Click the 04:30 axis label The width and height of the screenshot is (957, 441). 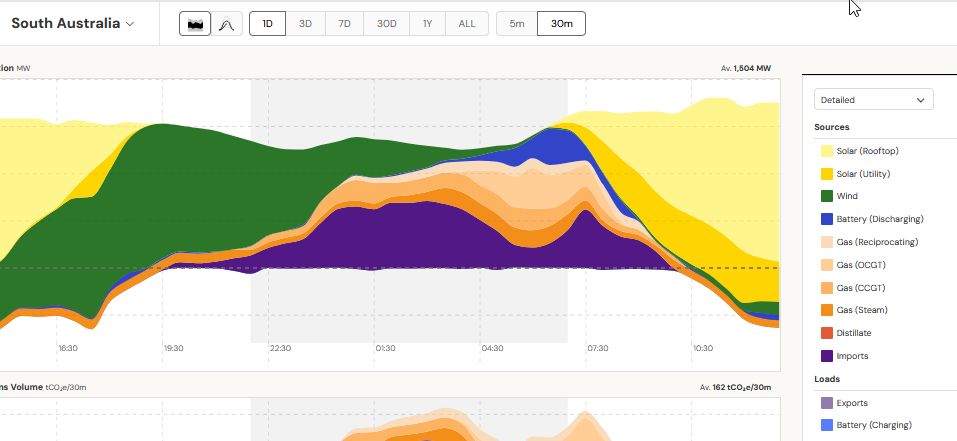(x=492, y=348)
